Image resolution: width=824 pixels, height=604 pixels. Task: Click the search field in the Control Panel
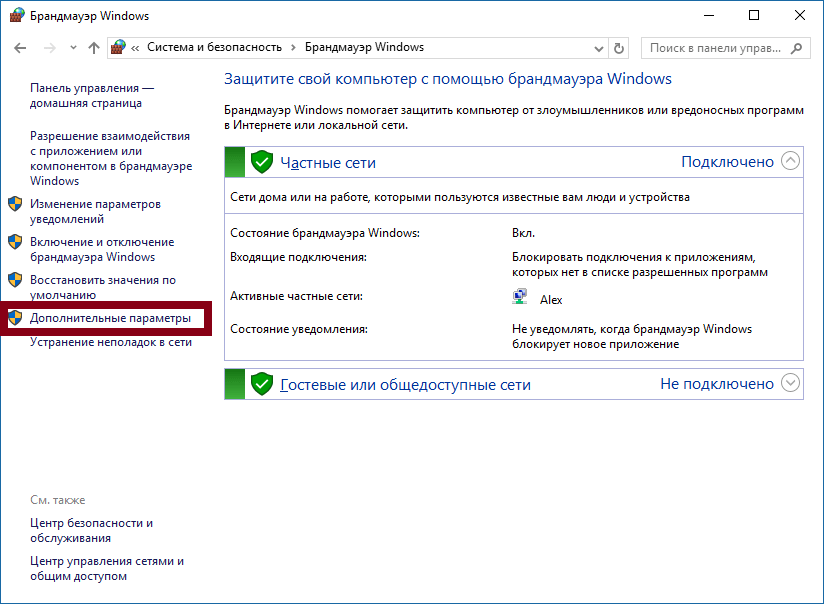(x=726, y=48)
